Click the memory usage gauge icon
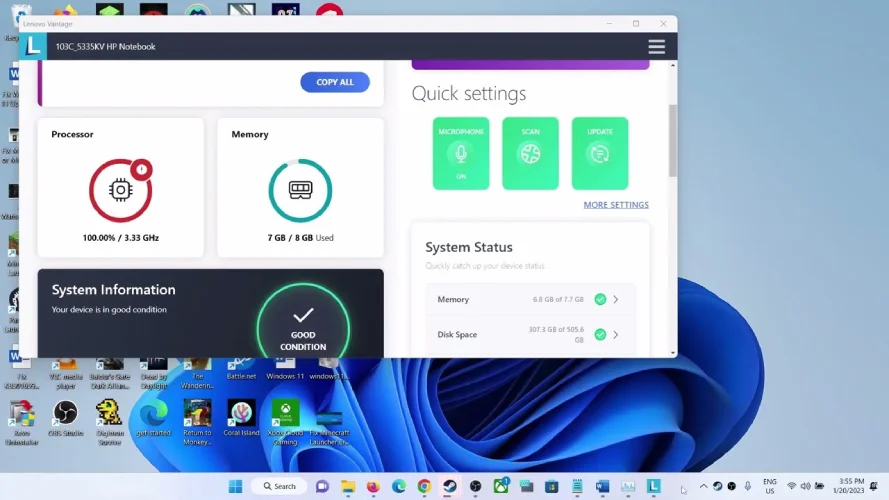Image resolution: width=889 pixels, height=500 pixels. point(300,190)
